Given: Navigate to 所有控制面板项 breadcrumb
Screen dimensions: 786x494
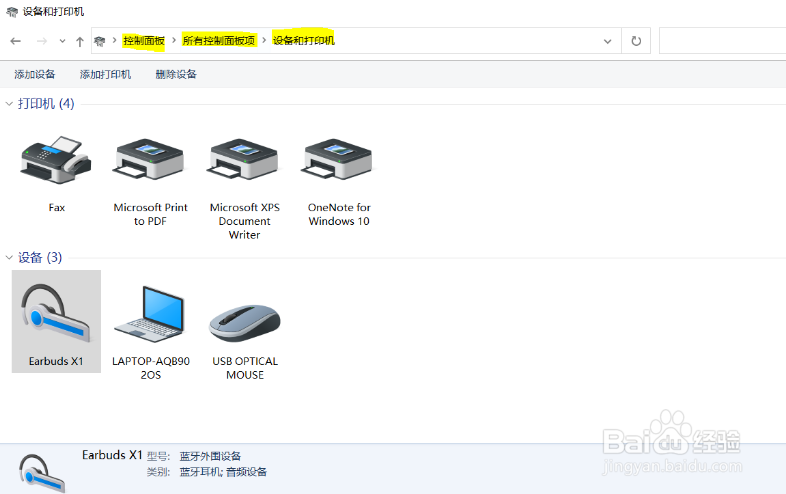Looking at the screenshot, I should coord(219,41).
